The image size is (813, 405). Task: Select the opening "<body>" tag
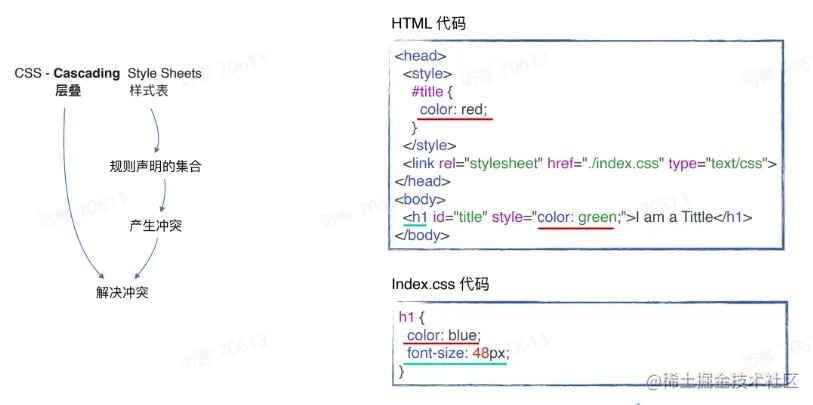(420, 200)
